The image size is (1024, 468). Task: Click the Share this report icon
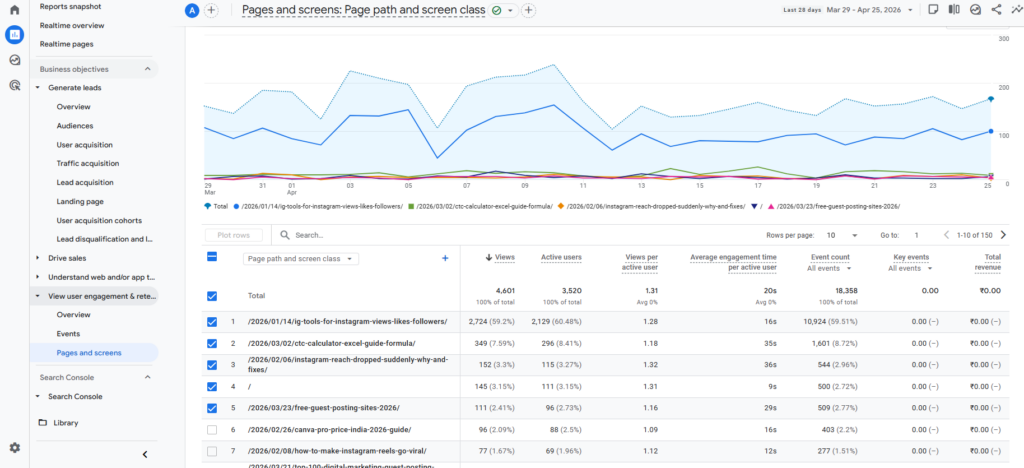click(996, 10)
